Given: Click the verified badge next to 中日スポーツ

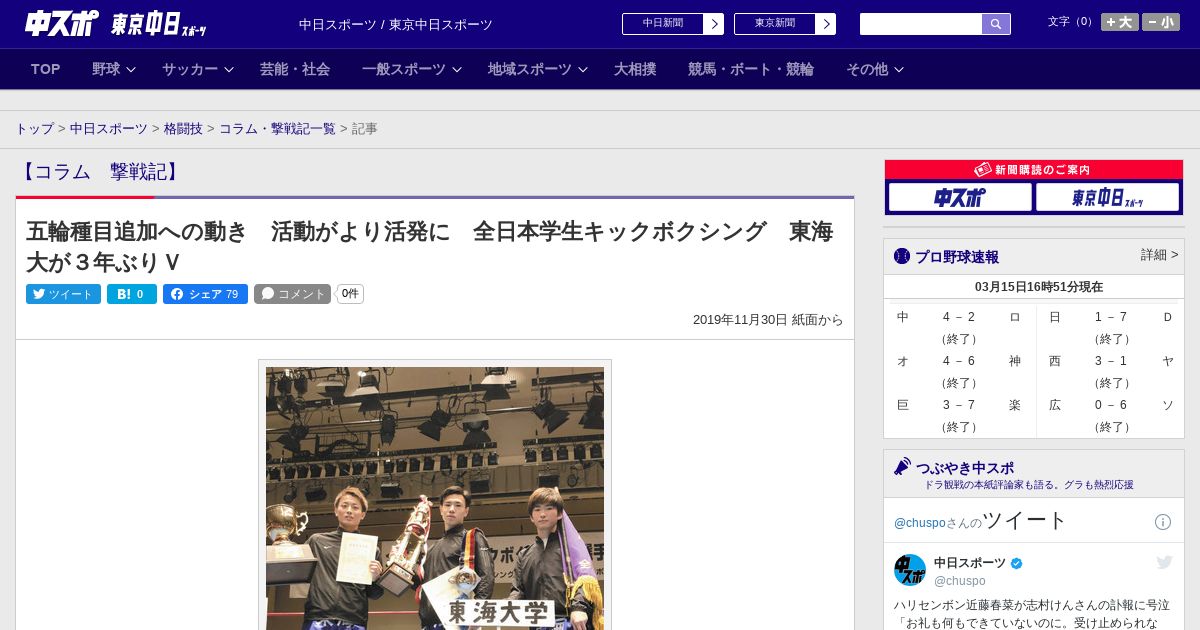Looking at the screenshot, I should [1017, 563].
